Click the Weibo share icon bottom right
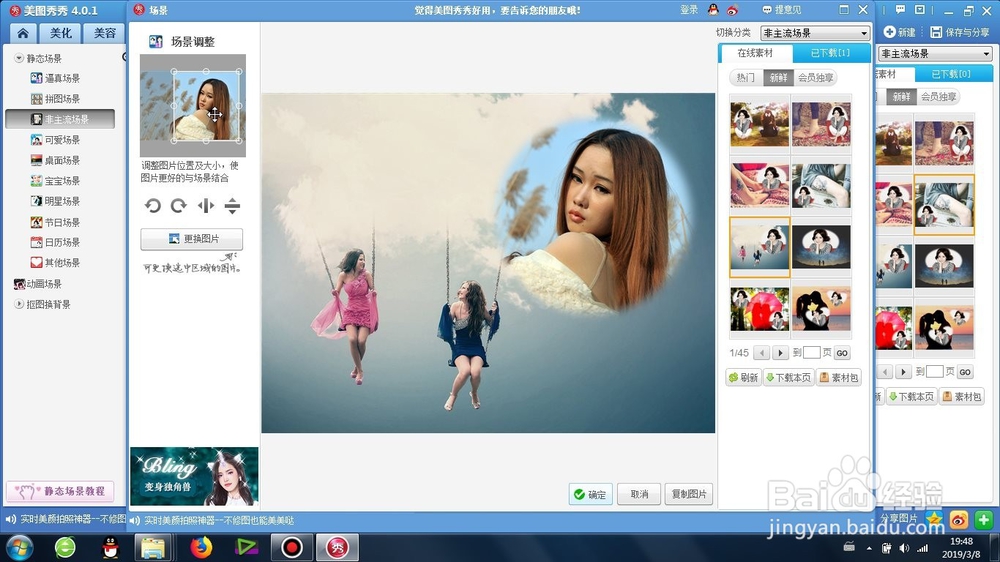This screenshot has width=1000, height=562. (x=959, y=520)
